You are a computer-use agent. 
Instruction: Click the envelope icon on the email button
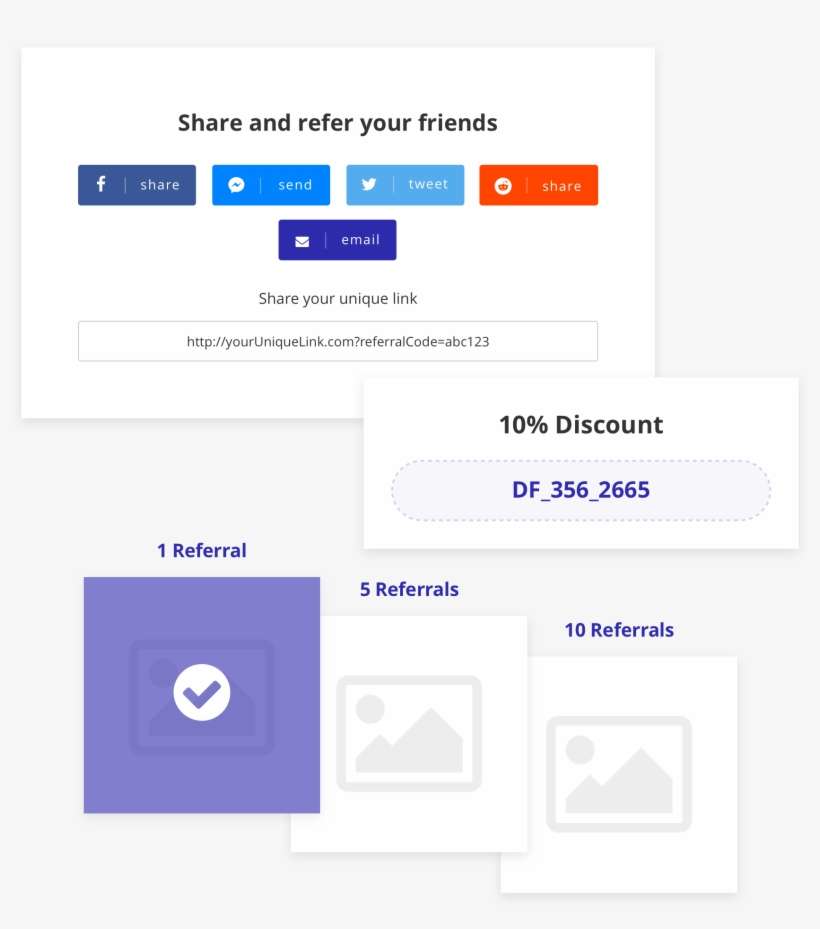pyautogui.click(x=302, y=240)
